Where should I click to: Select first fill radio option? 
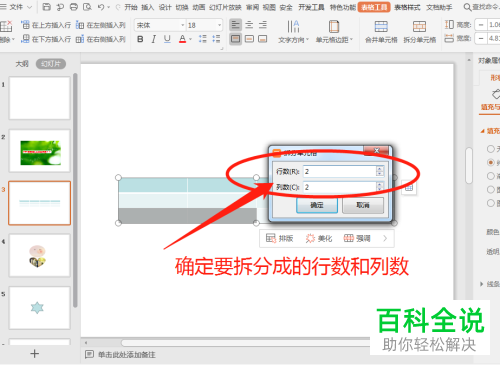(491, 149)
